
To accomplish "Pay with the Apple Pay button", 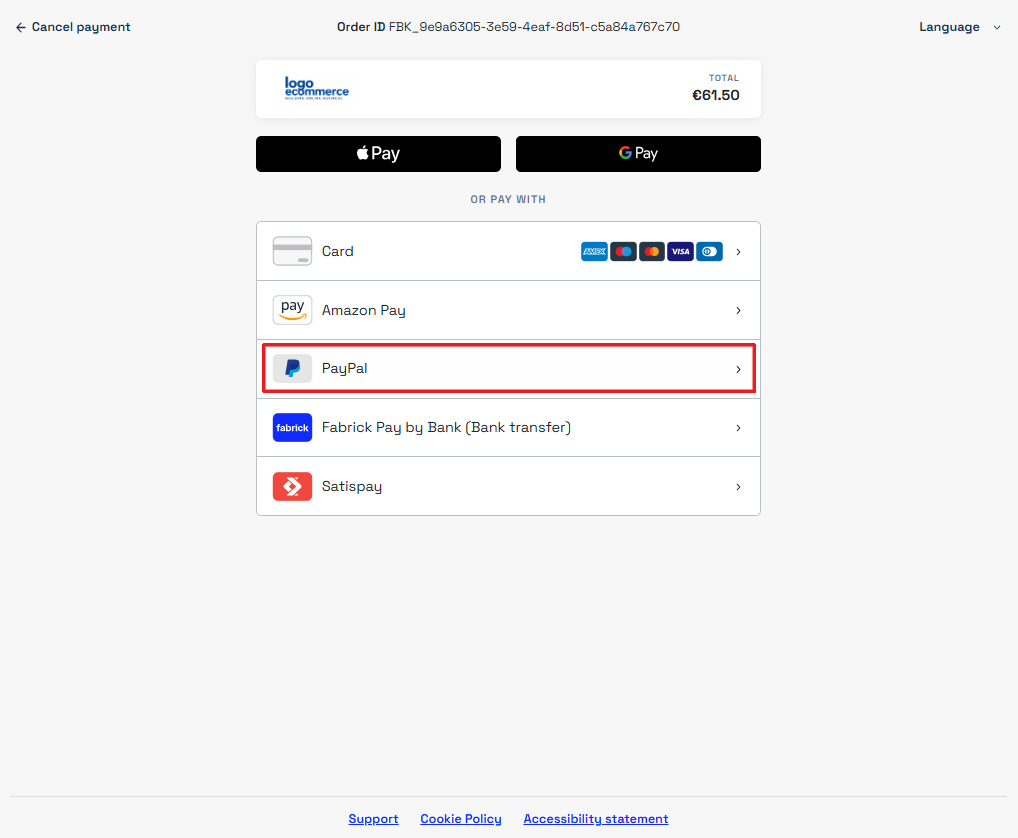I will (x=379, y=154).
